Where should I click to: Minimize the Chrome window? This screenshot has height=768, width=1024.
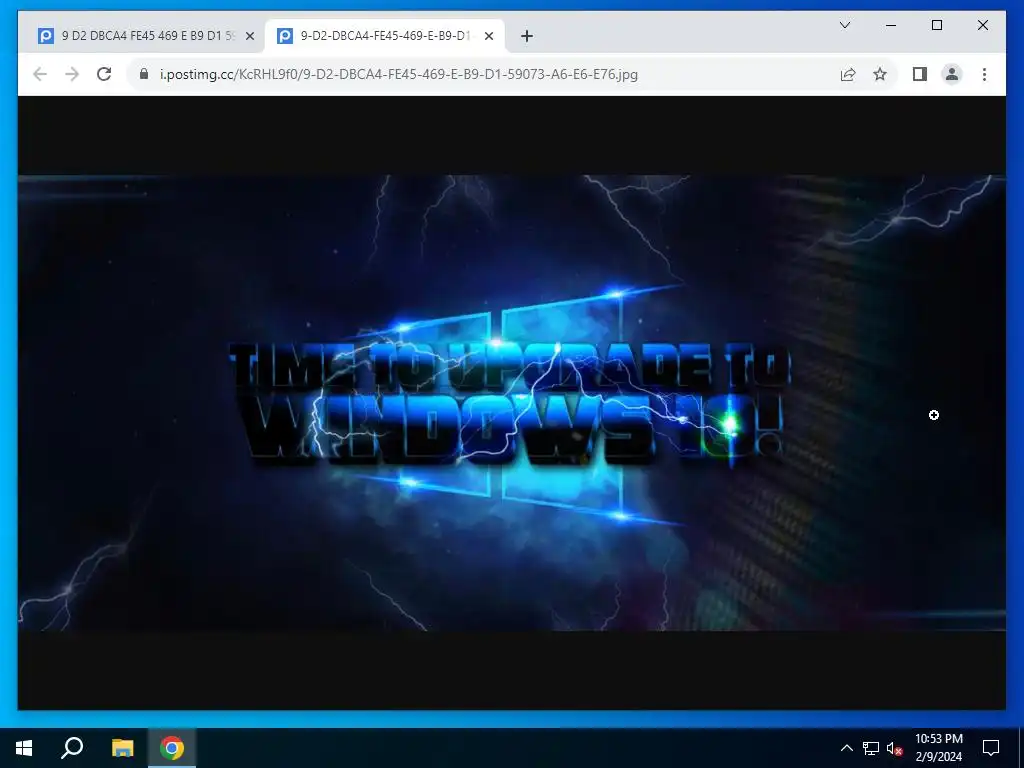(891, 25)
